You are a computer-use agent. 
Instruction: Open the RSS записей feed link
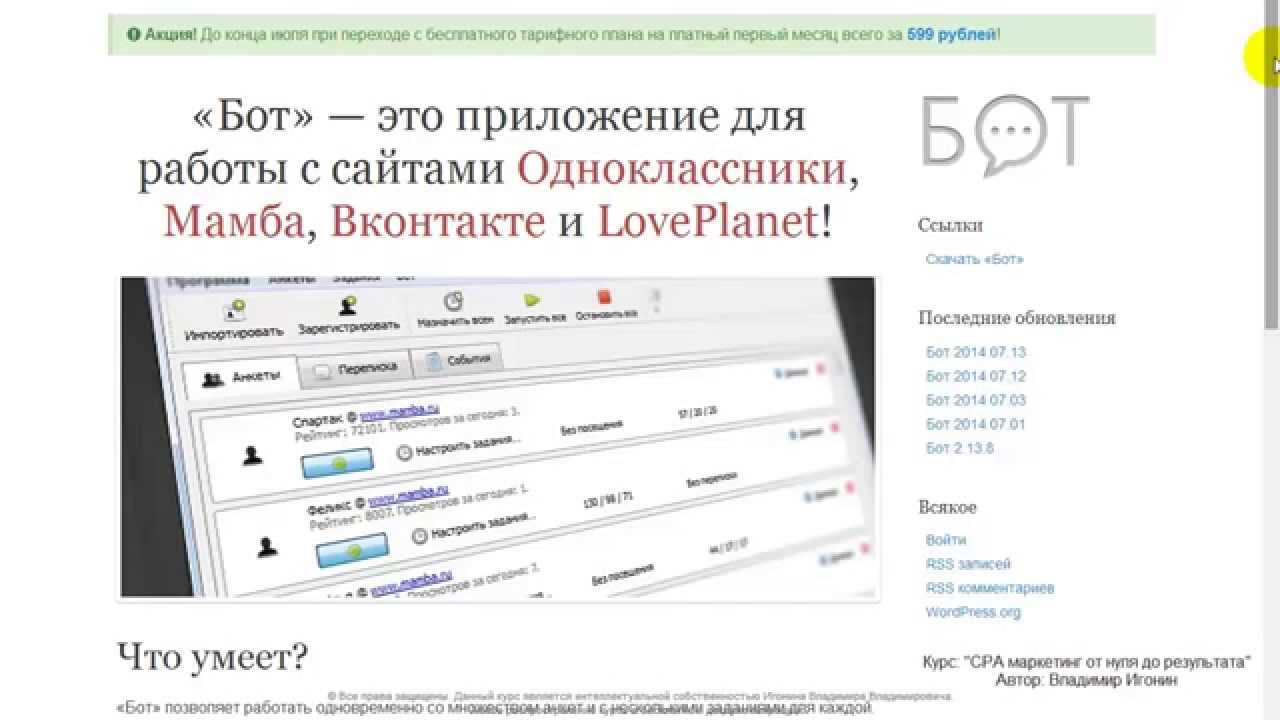tap(967, 564)
